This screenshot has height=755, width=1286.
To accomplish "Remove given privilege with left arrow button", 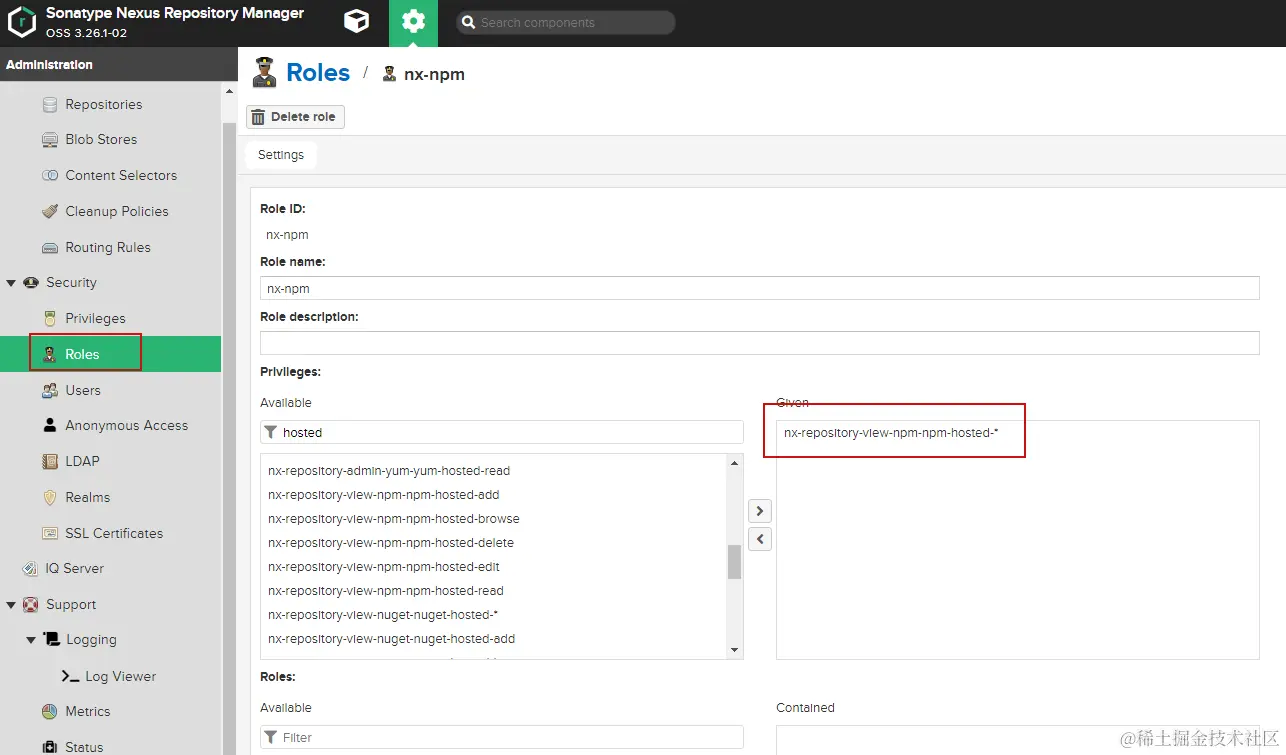I will click(760, 539).
